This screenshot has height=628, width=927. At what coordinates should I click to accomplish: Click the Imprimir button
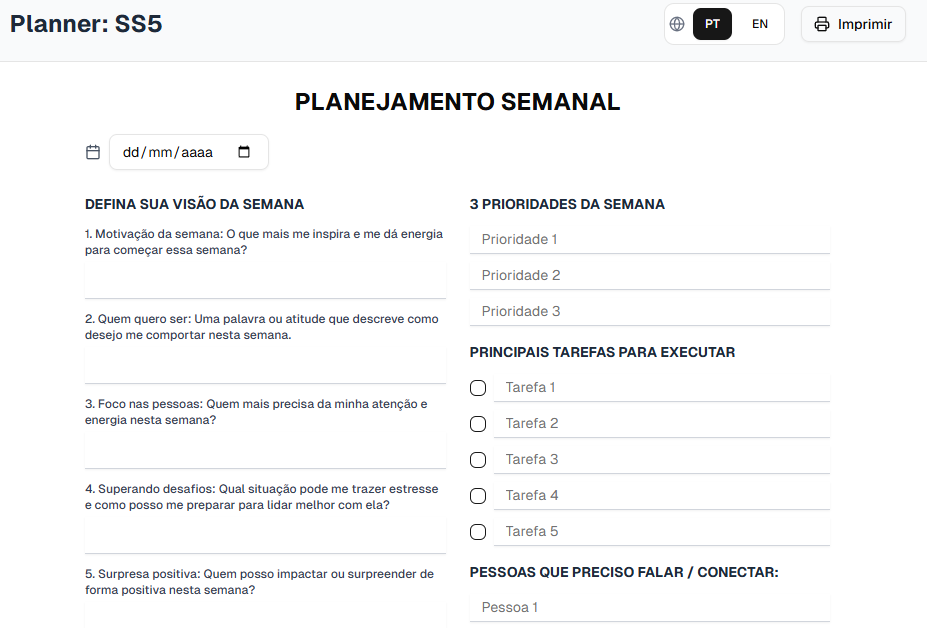853,24
